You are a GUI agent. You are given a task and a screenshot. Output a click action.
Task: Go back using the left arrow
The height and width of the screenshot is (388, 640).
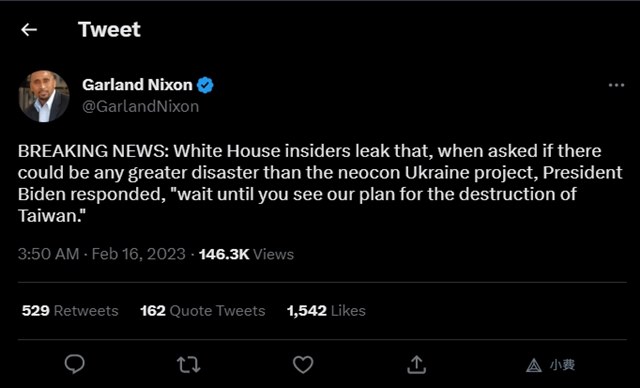[x=29, y=30]
